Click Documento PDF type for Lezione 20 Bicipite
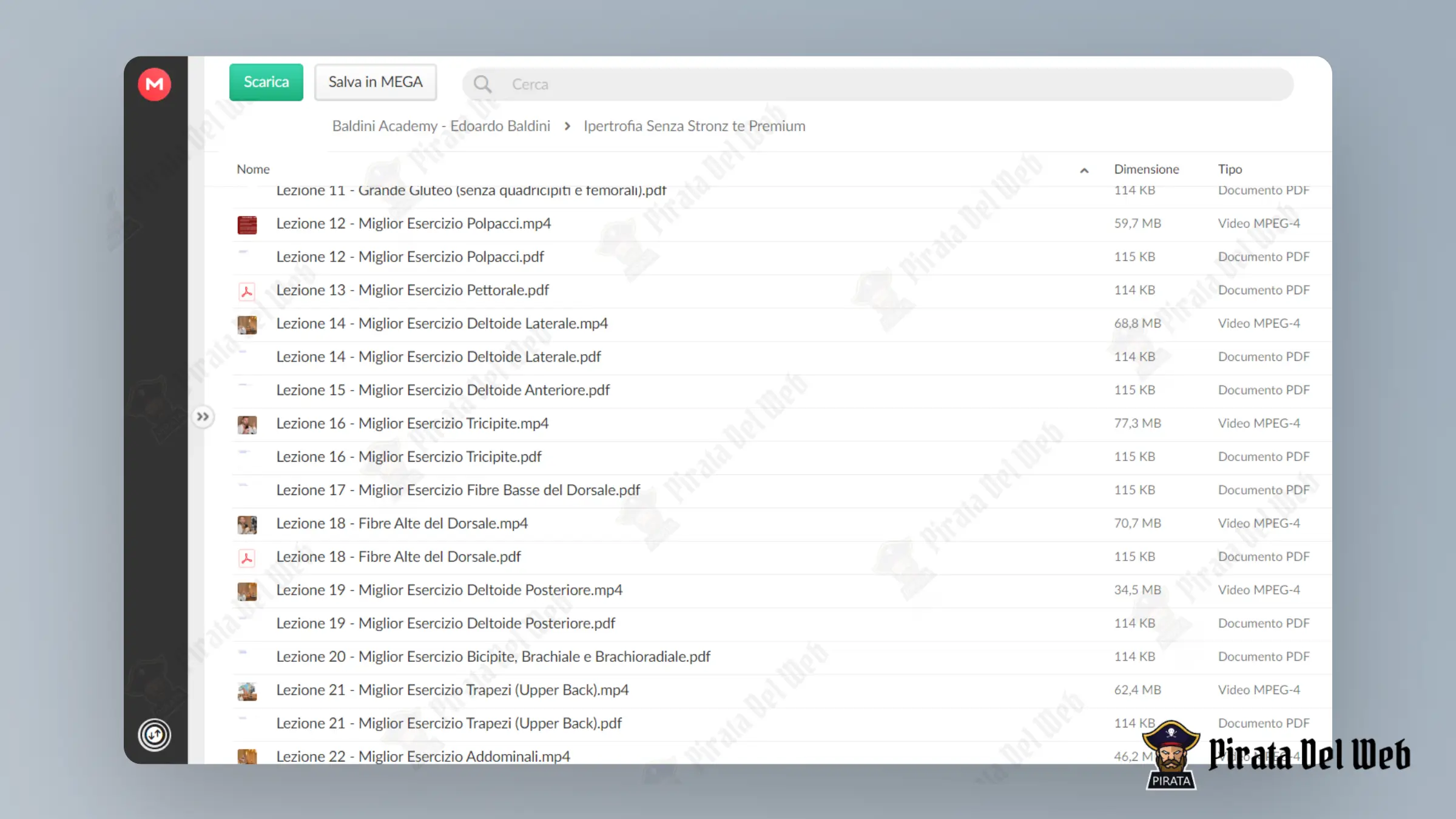Screen dimensions: 1456x819 tap(1264, 657)
